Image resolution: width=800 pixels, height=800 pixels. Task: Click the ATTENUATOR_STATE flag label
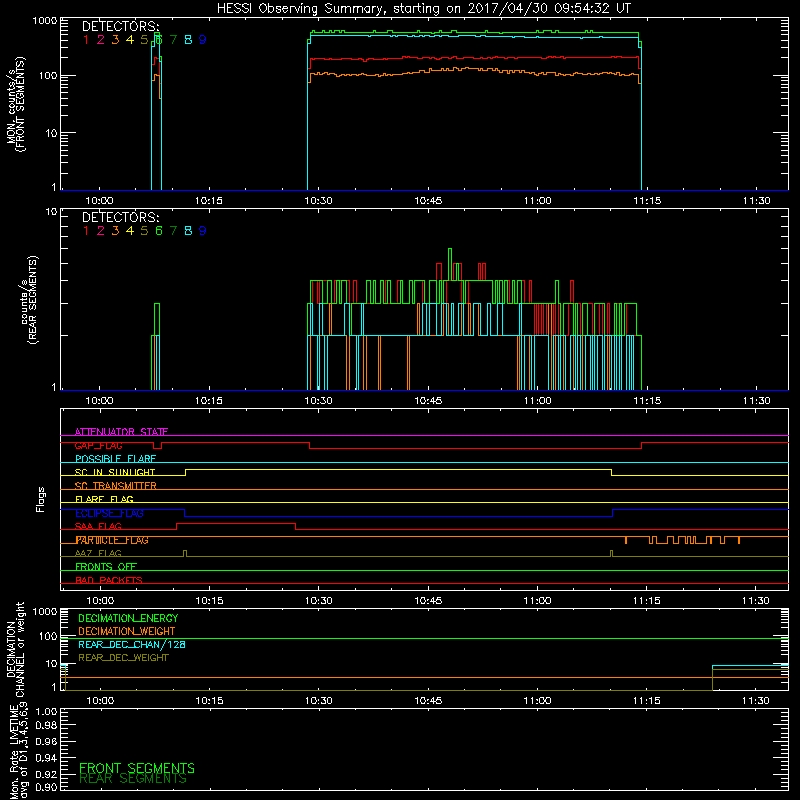tap(121, 432)
